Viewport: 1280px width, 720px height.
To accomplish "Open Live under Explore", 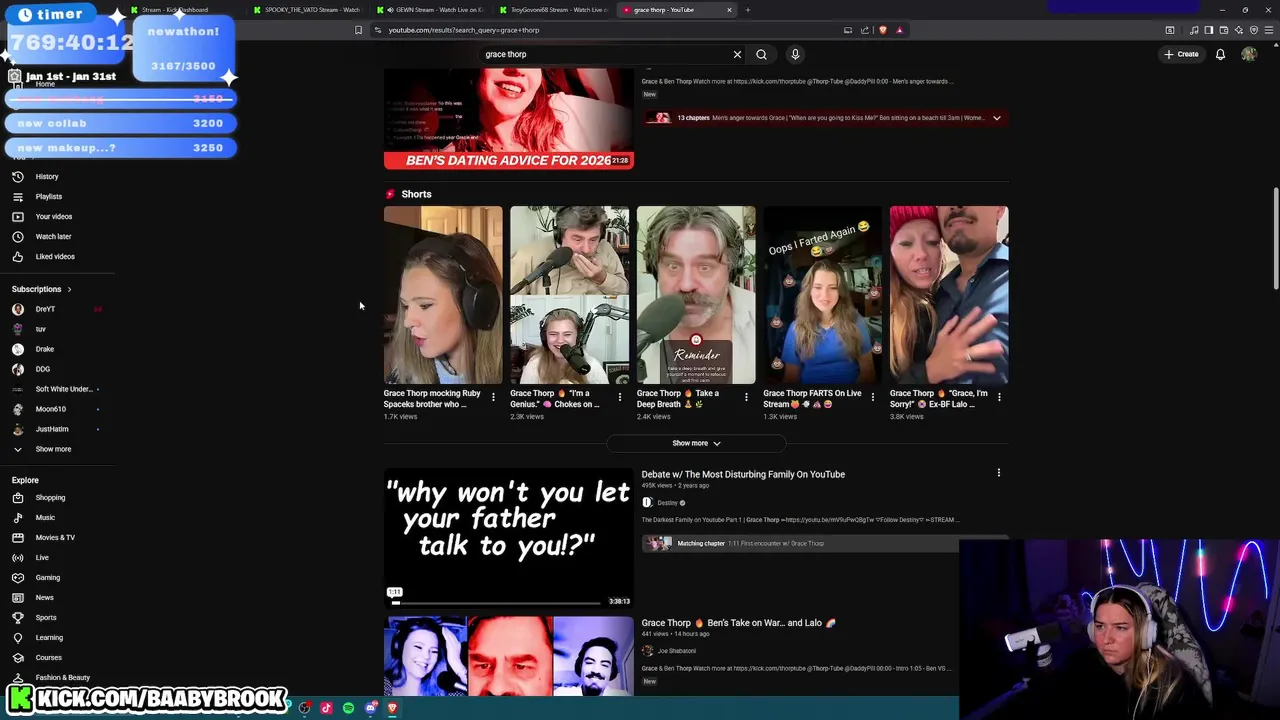I will click(42, 558).
